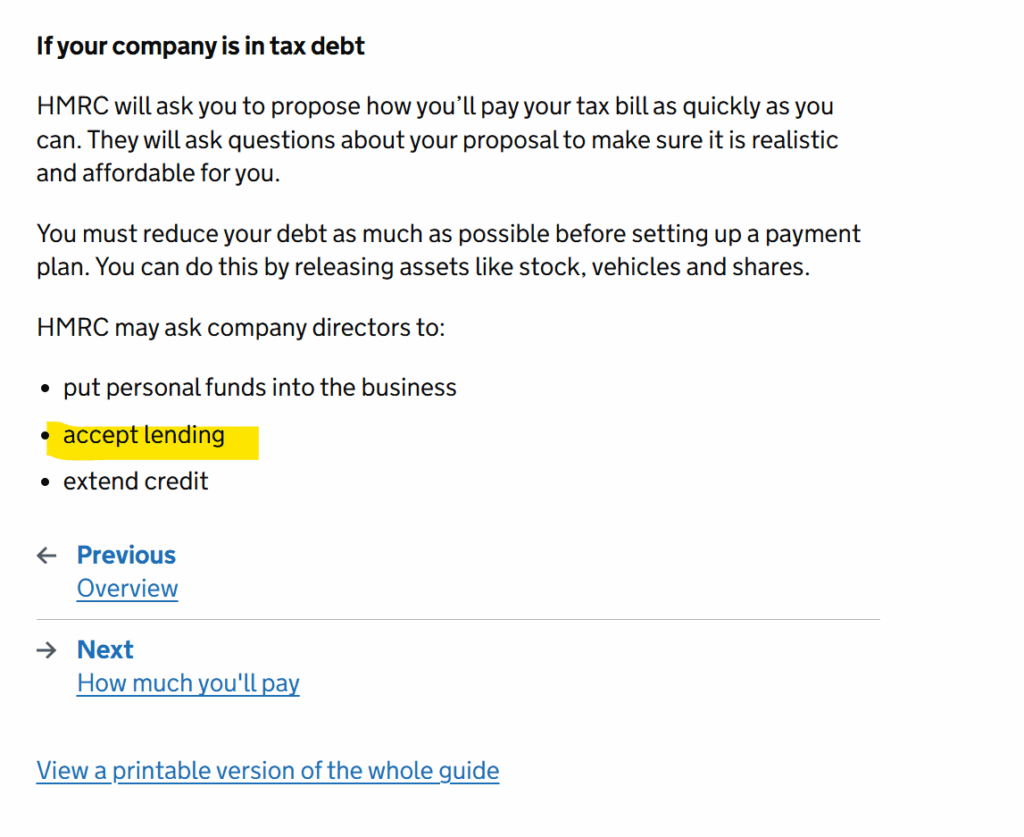
Task: Click the paragraph starting "HMRC will ask you"
Action: pyautogui.click(x=437, y=139)
